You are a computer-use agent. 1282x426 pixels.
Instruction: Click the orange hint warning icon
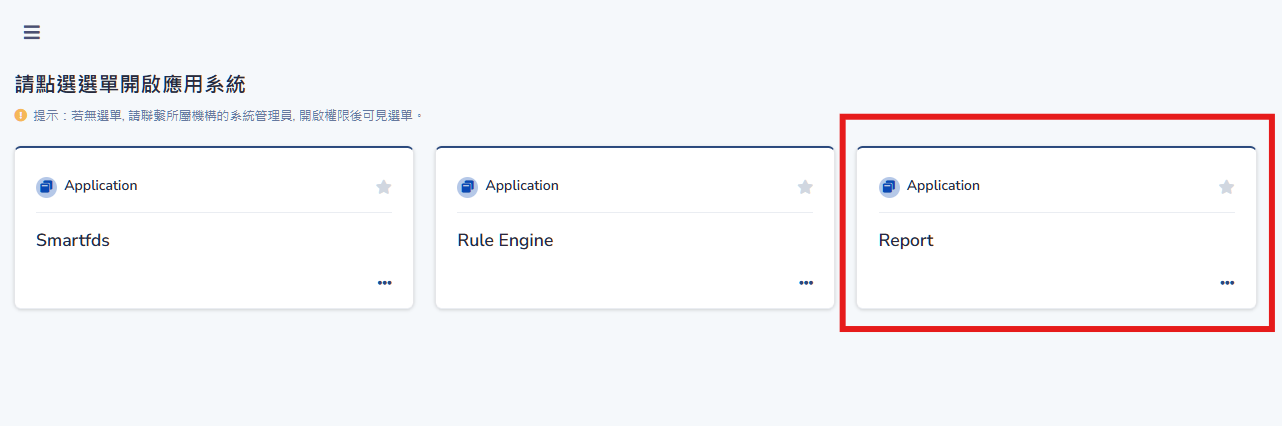pyautogui.click(x=21, y=116)
